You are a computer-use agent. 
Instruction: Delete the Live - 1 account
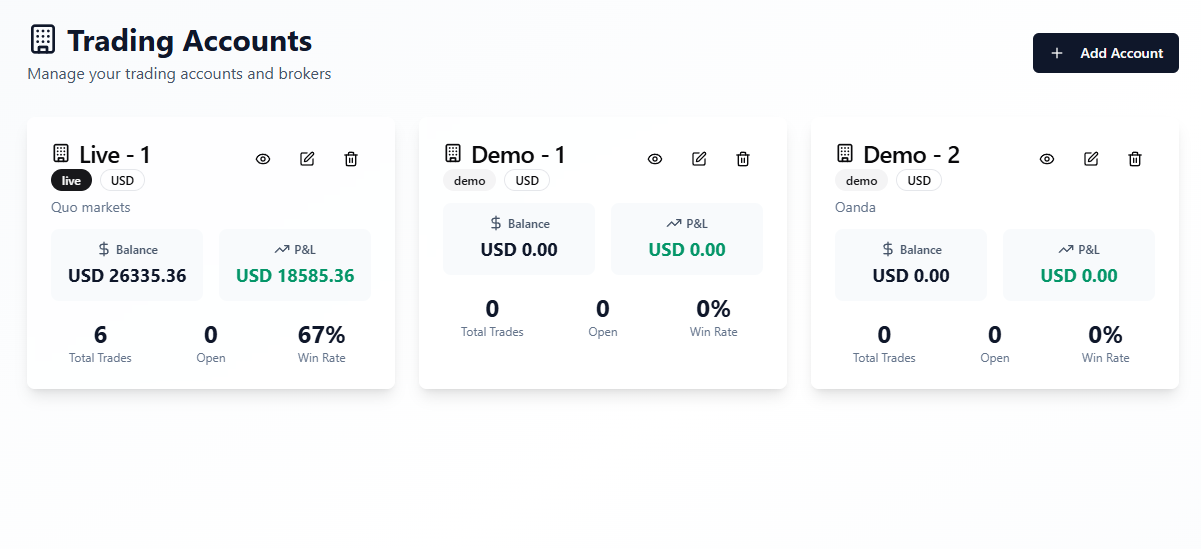coord(351,159)
